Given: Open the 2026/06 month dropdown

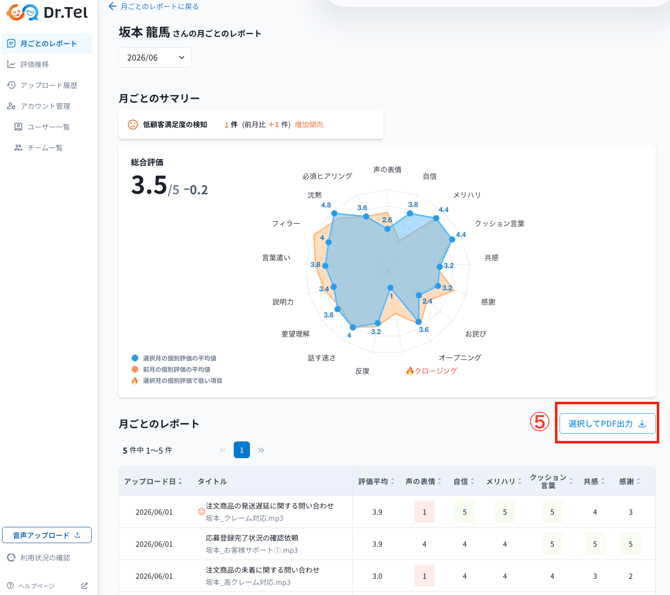Looking at the screenshot, I should point(155,58).
